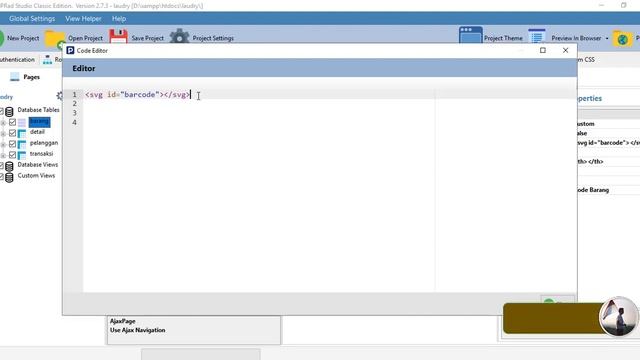640x360 pixels.
Task: Click the AjaxPage heading text
Action: point(122,321)
